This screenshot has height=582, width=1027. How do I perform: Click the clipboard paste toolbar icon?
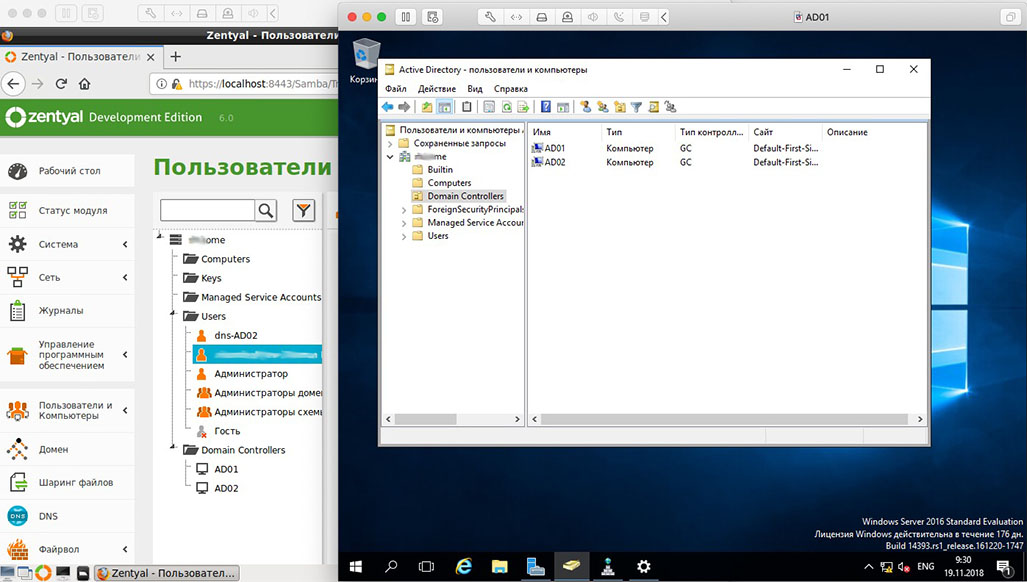[466, 107]
